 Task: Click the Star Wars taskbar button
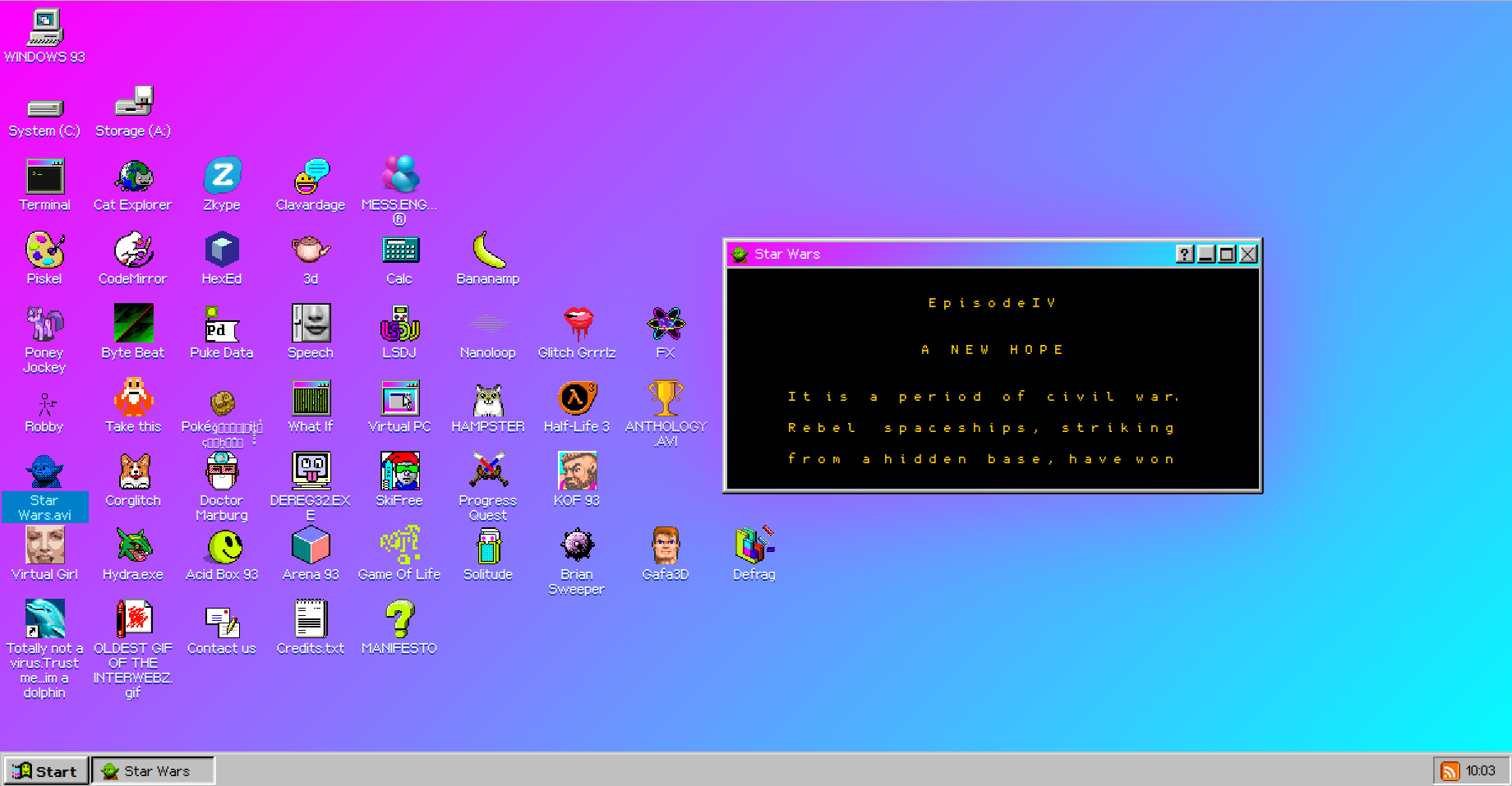(154, 771)
